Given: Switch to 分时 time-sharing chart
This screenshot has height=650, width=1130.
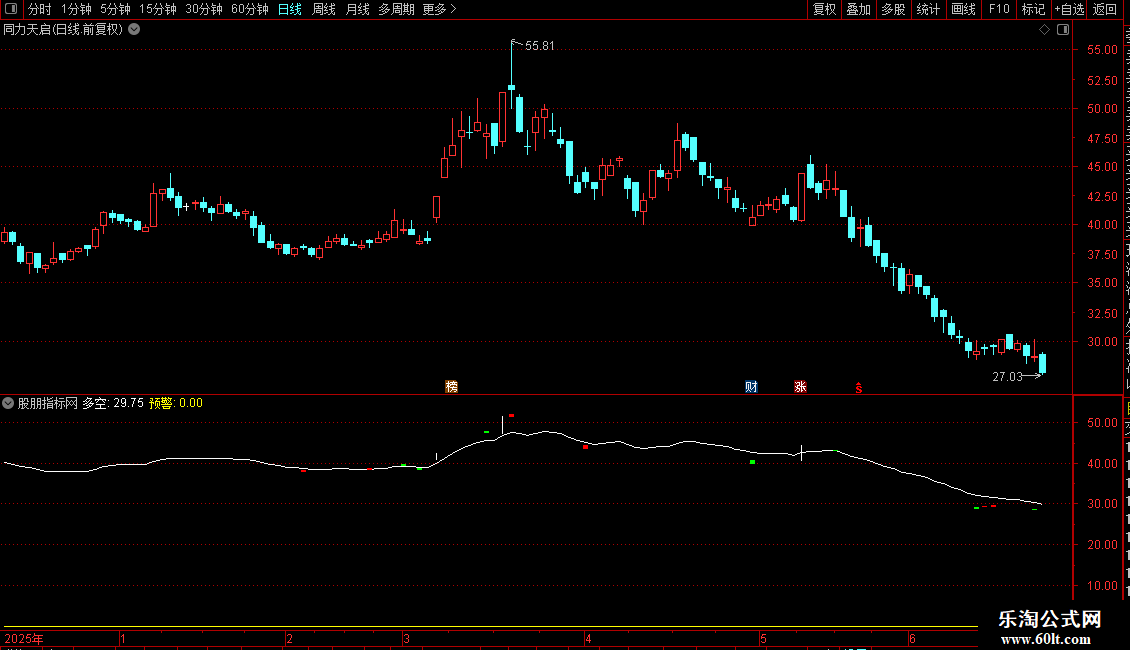Looking at the screenshot, I should click(x=40, y=9).
